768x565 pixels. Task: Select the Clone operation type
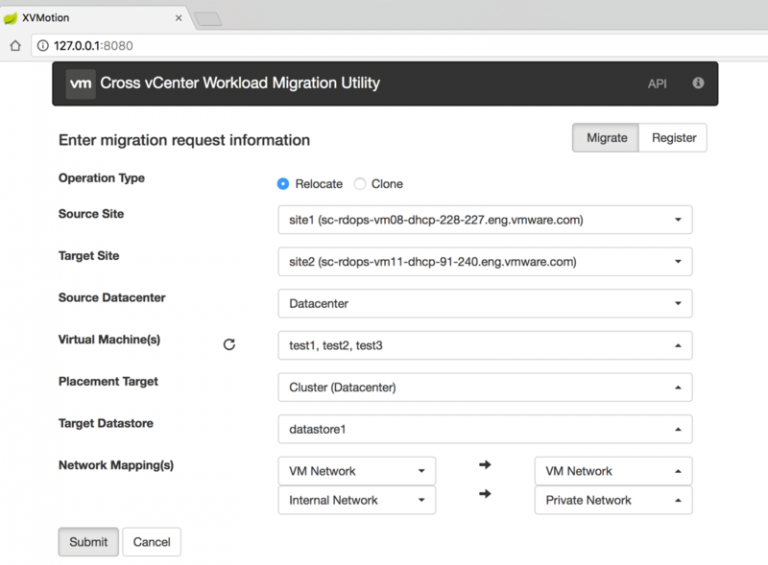pos(360,184)
